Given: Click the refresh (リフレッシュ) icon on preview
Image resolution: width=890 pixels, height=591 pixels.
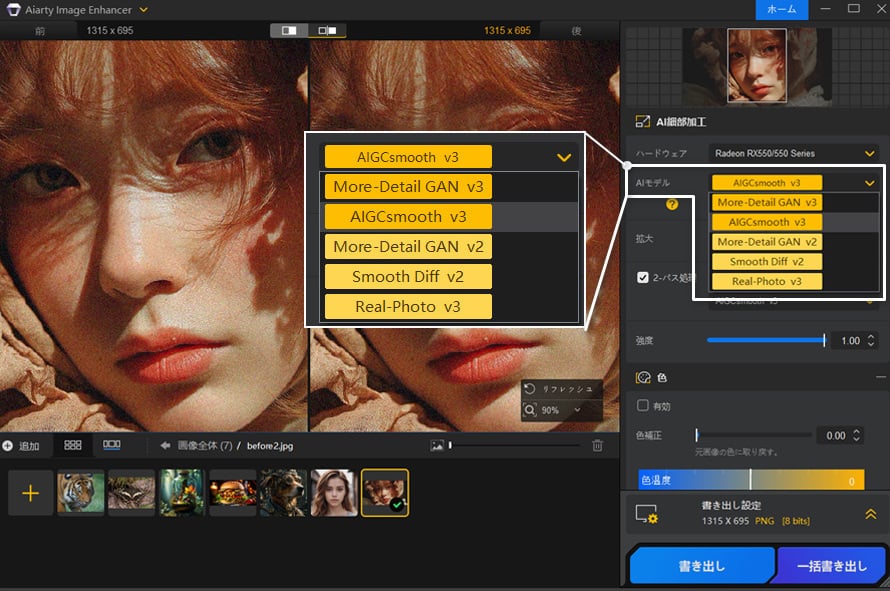Looking at the screenshot, I should click(530, 388).
